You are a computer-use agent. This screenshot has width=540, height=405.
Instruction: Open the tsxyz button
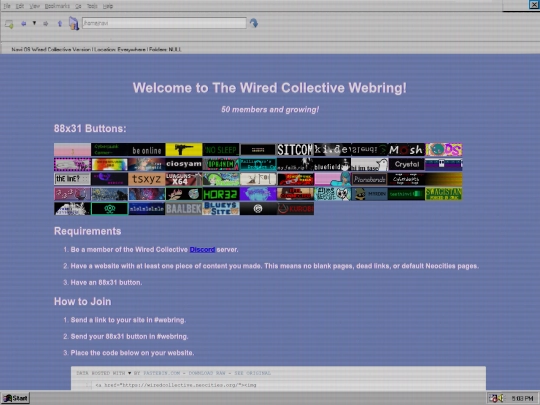click(x=147, y=179)
